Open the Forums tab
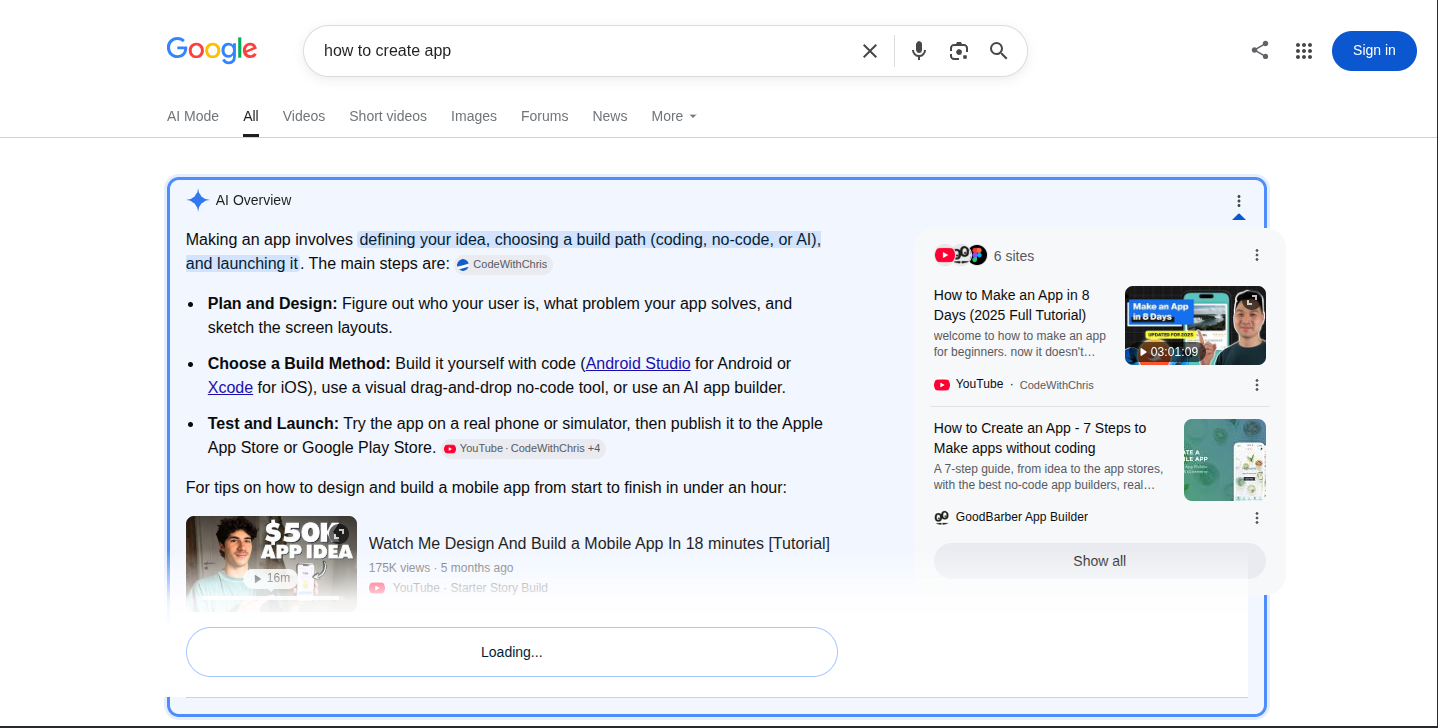1438x728 pixels. 545,116
